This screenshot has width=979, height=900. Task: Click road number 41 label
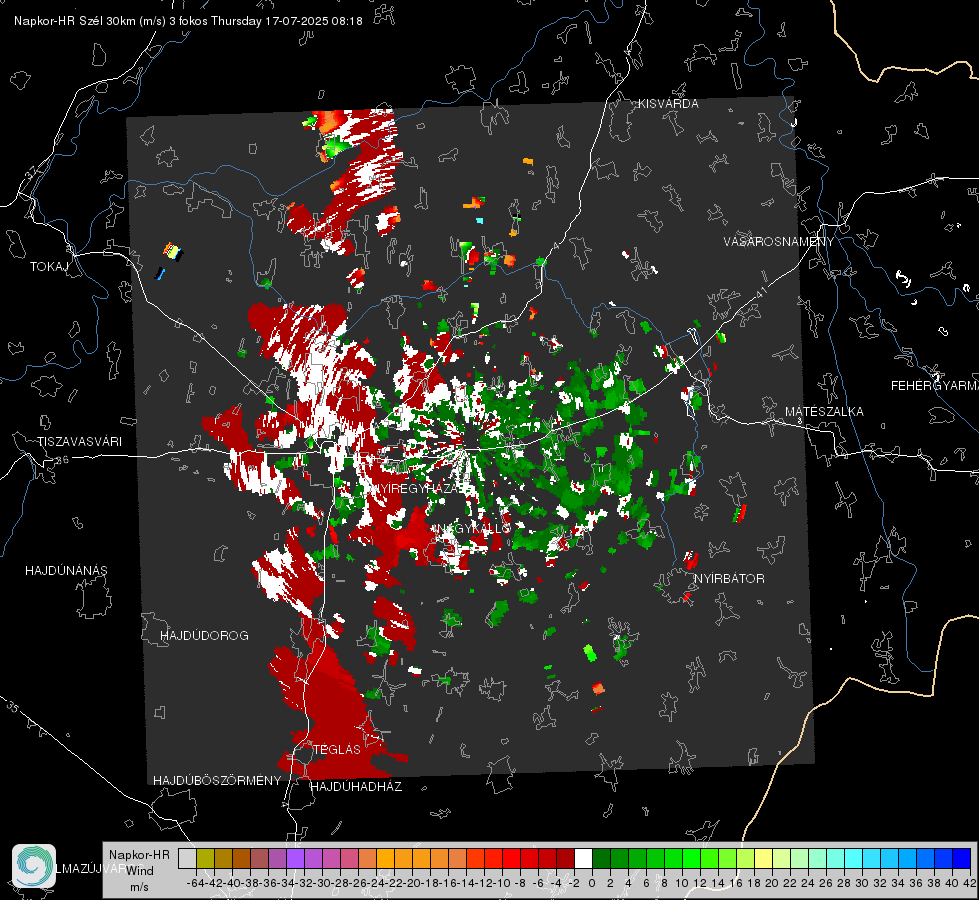[760, 291]
